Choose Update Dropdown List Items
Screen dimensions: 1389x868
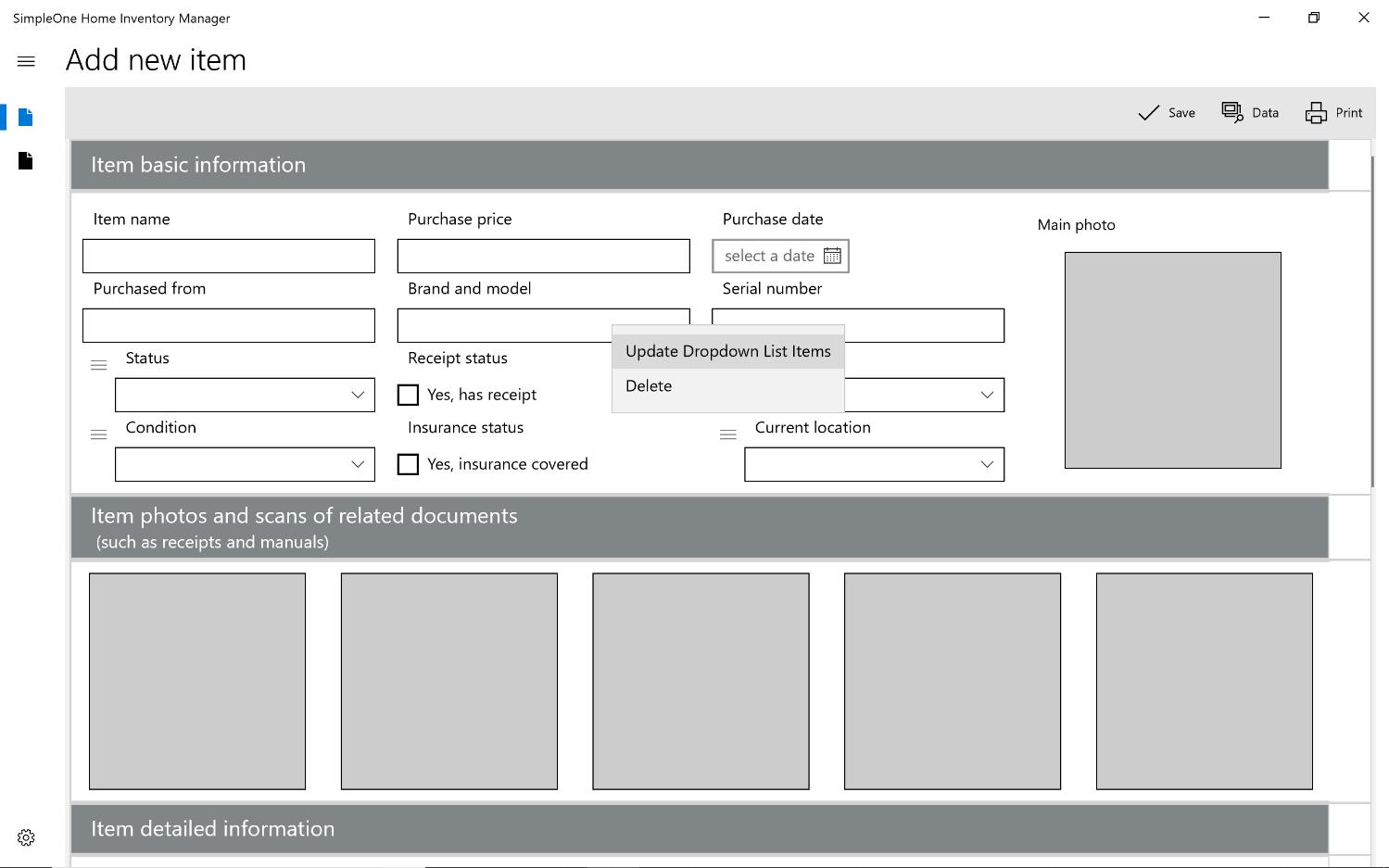coord(728,351)
